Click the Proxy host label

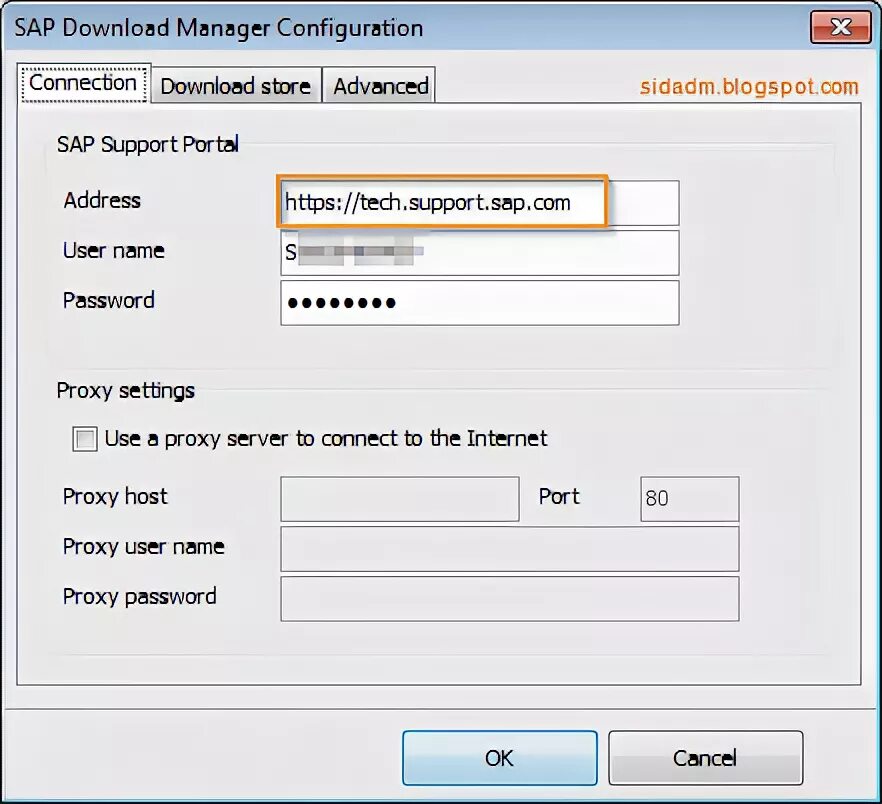tap(115, 496)
